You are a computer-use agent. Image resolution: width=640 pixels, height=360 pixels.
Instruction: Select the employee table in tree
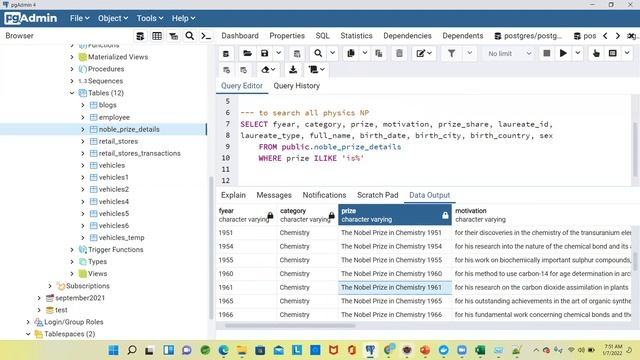[114, 117]
